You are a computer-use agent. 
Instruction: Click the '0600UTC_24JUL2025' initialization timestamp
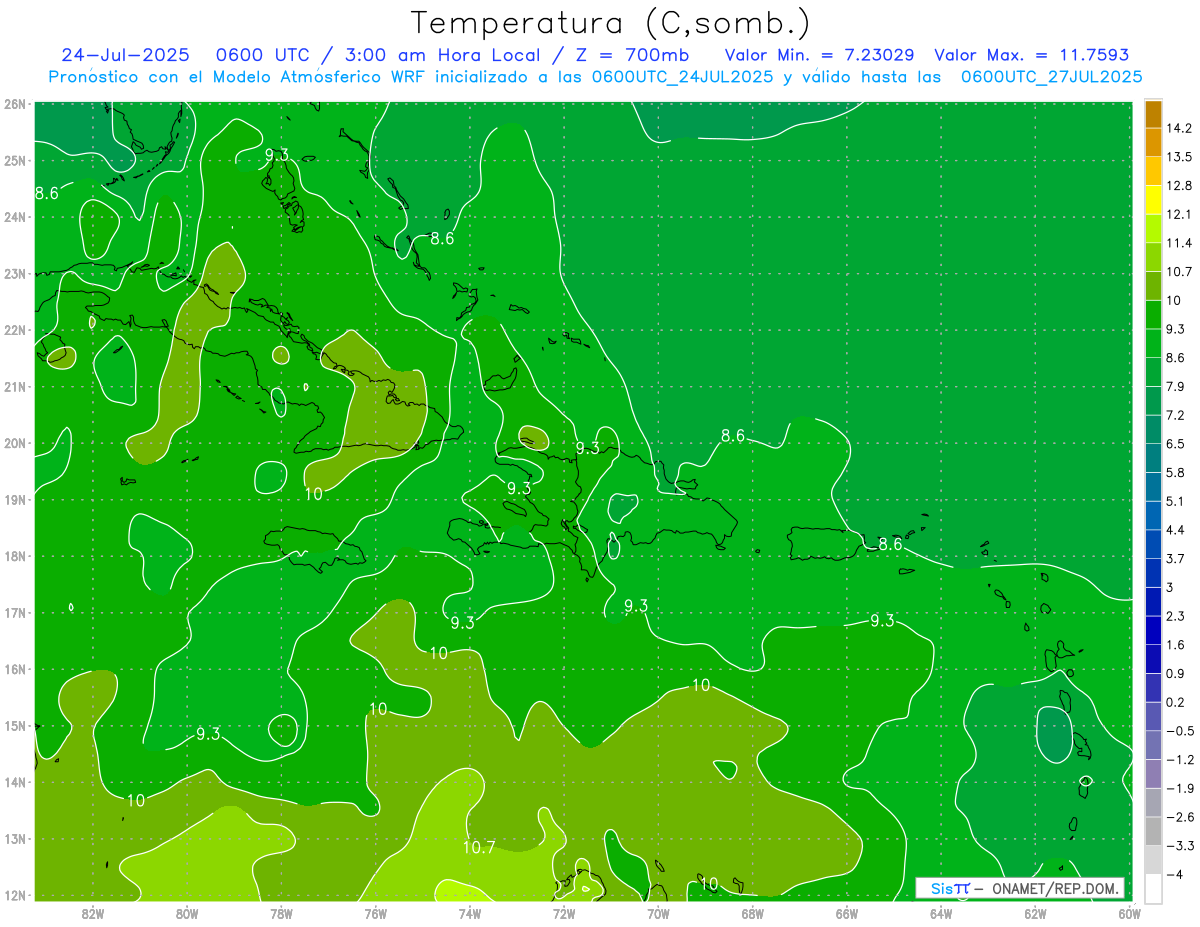pyautogui.click(x=682, y=76)
